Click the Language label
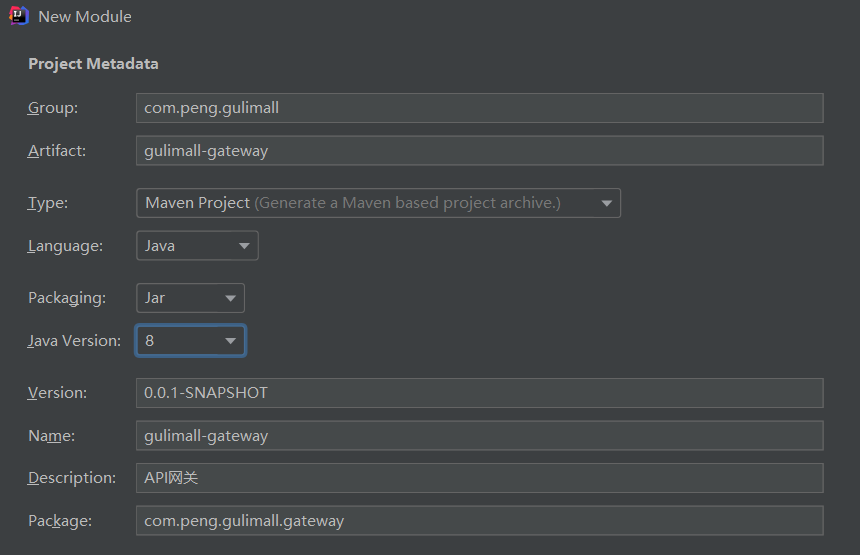This screenshot has height=555, width=860. click(x=65, y=246)
